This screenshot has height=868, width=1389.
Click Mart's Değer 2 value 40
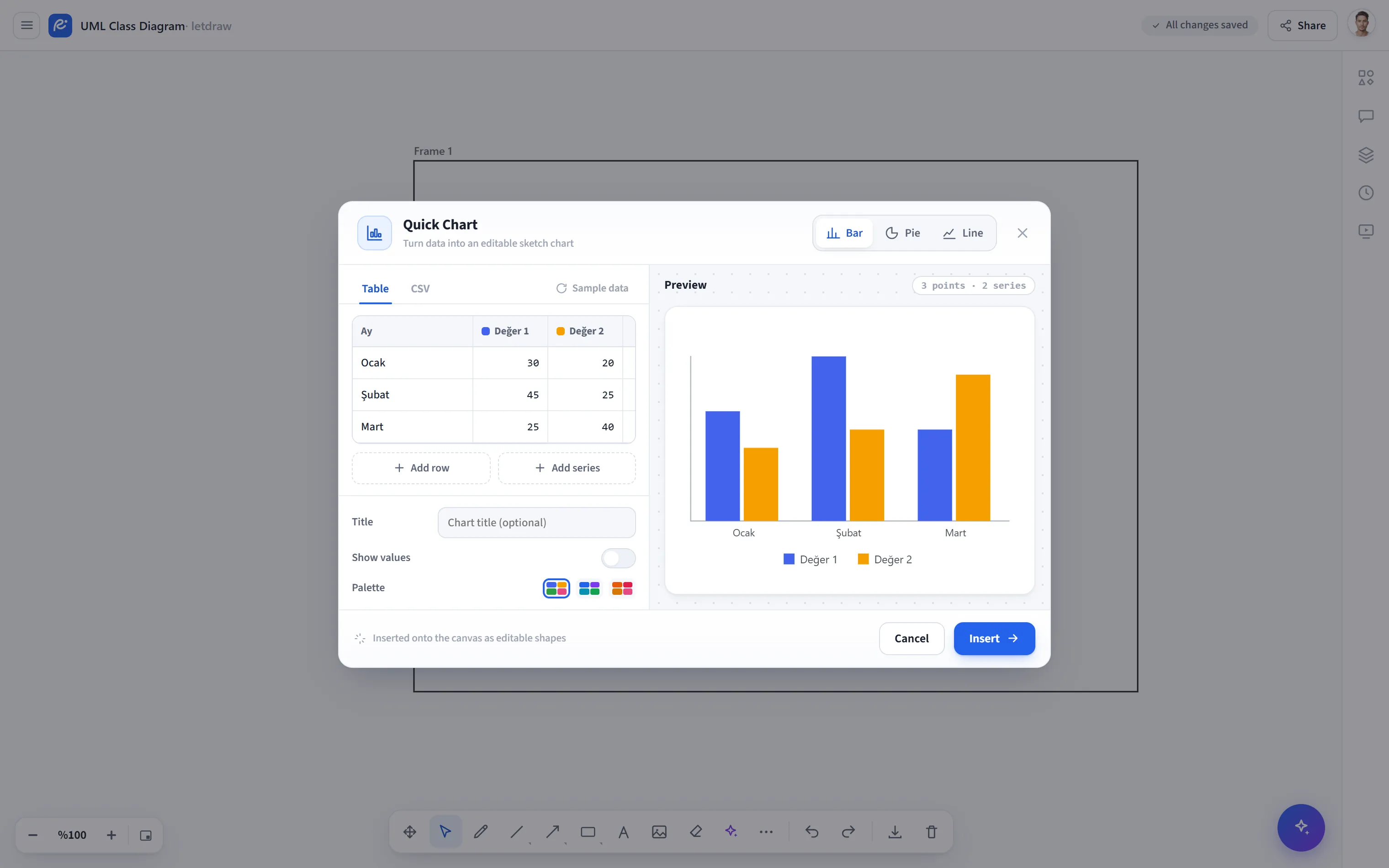585,427
